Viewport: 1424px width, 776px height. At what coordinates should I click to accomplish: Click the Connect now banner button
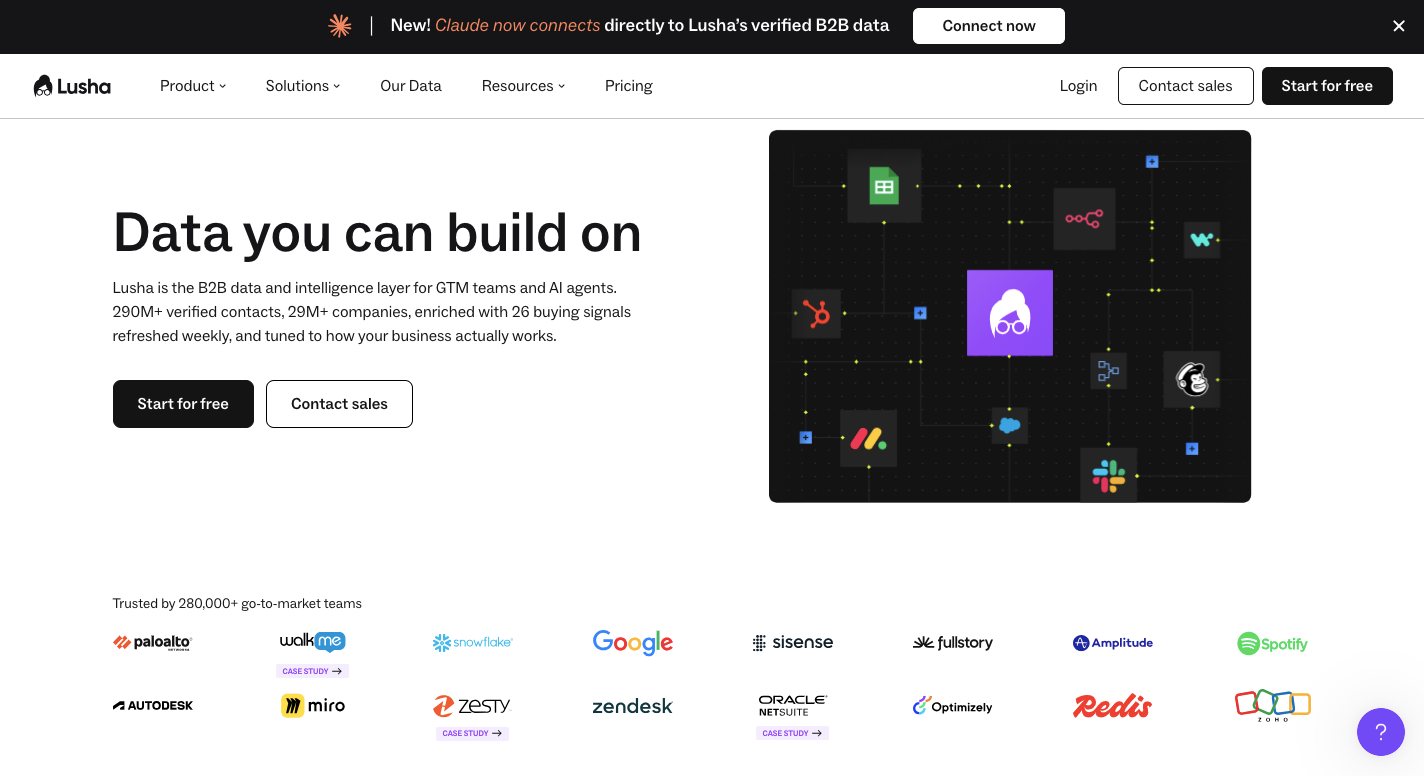pos(989,26)
